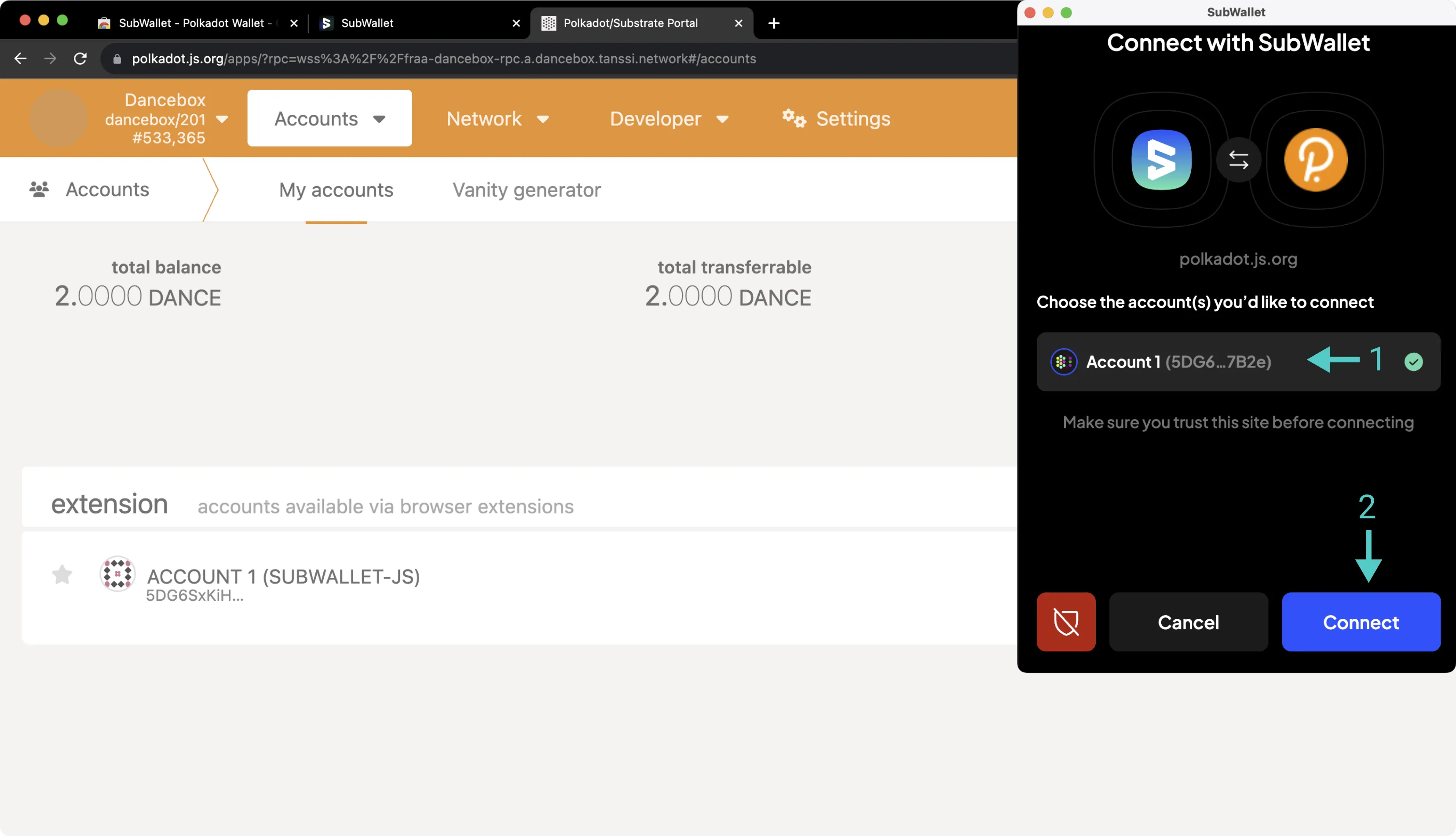Screen dimensions: 1456x836
Task: Switch to the My accounts tab
Action: 336,190
